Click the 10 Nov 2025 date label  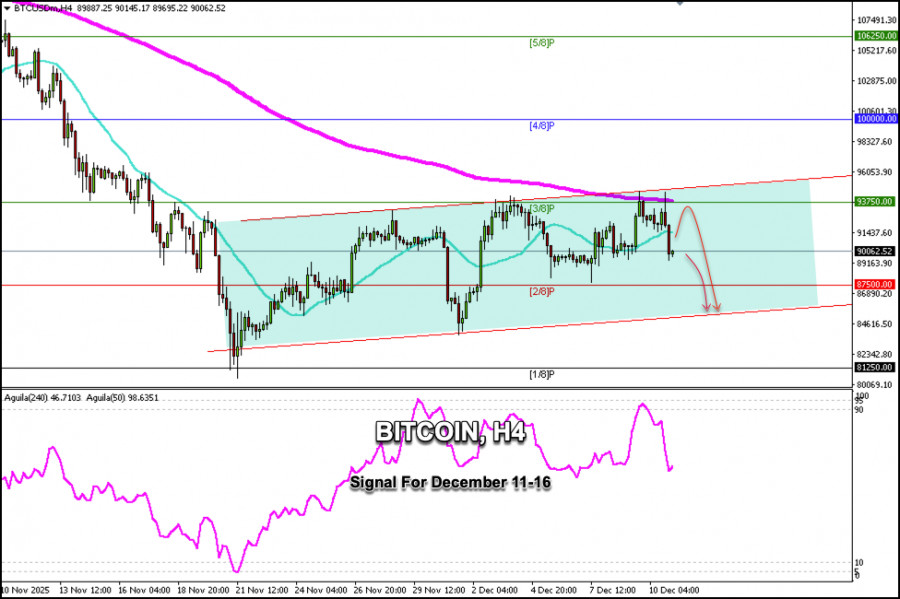pyautogui.click(x=25, y=590)
